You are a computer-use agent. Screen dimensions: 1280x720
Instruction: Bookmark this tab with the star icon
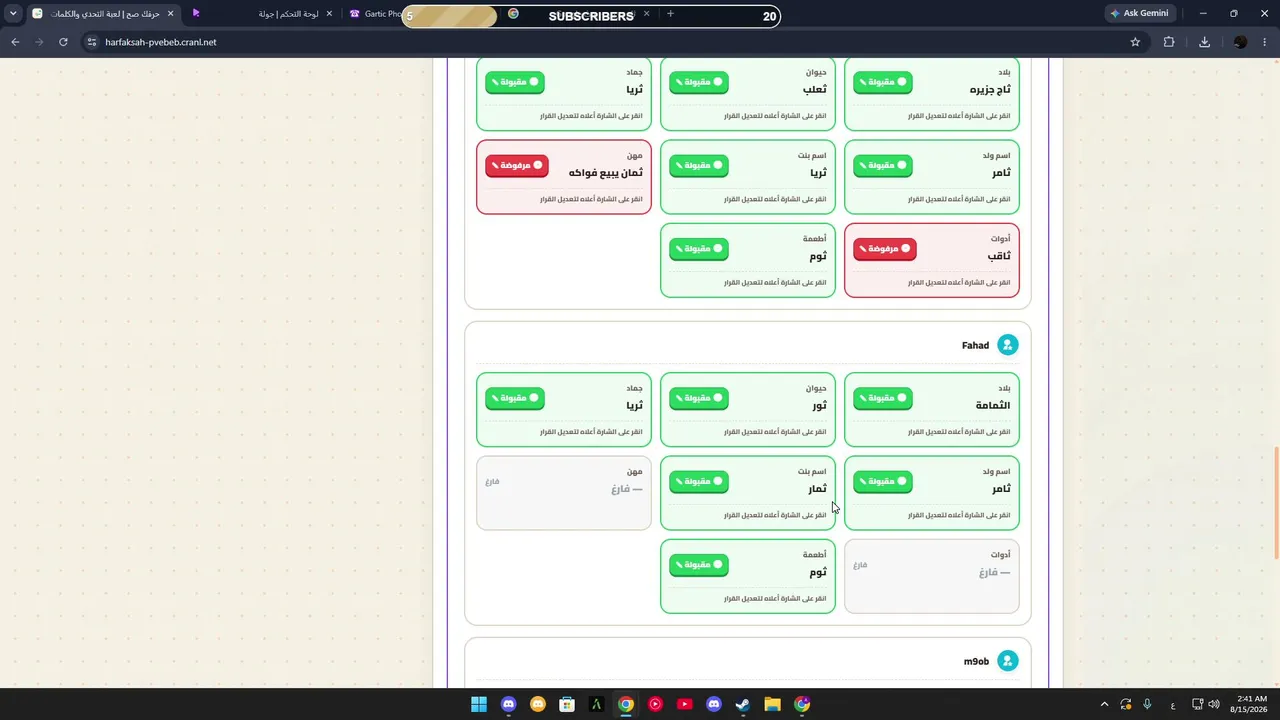1135,42
